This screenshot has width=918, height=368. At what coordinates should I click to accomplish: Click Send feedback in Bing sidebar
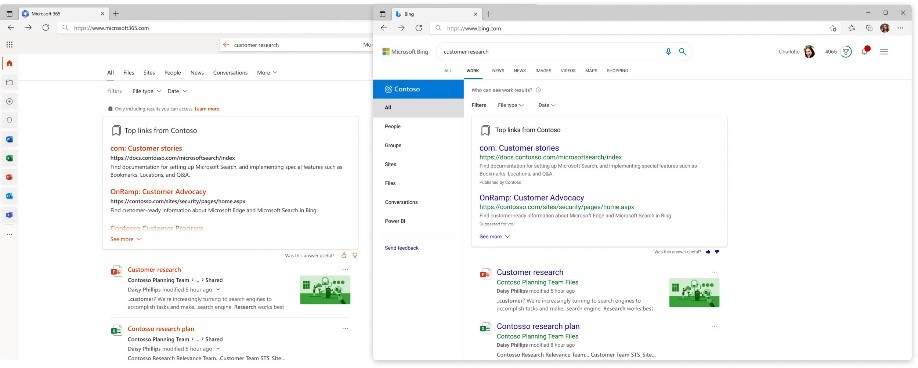point(402,248)
